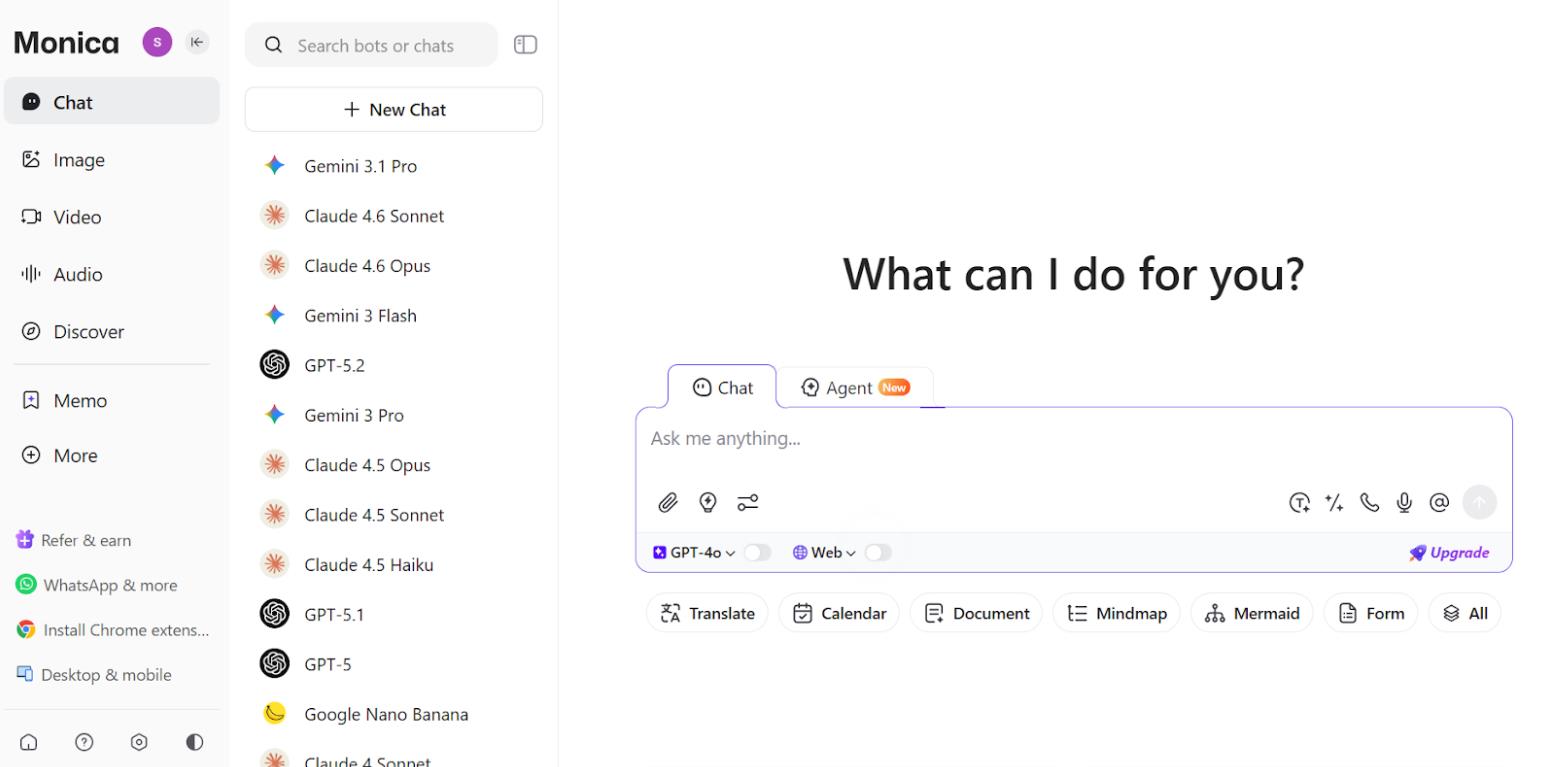Select Gemini 3 Pro bot

tap(394, 415)
